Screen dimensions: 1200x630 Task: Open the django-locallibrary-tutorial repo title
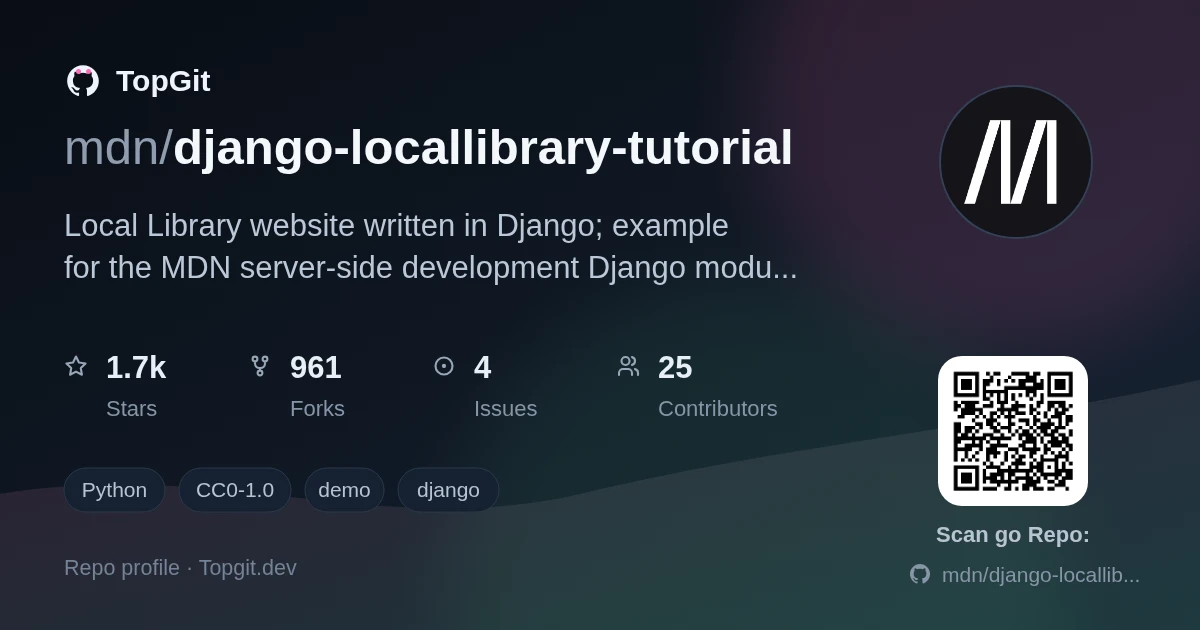(483, 148)
